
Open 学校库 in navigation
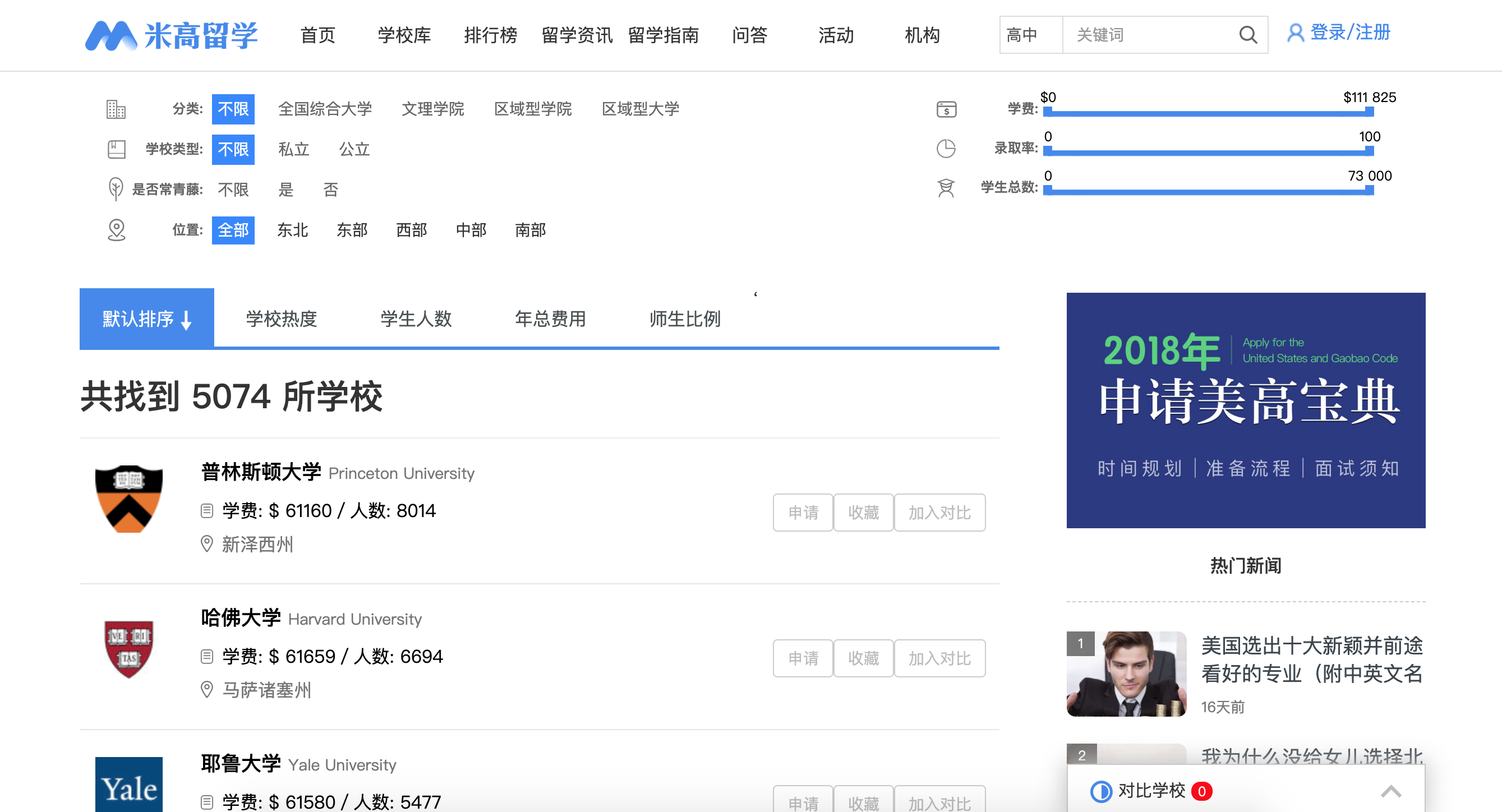(x=404, y=35)
